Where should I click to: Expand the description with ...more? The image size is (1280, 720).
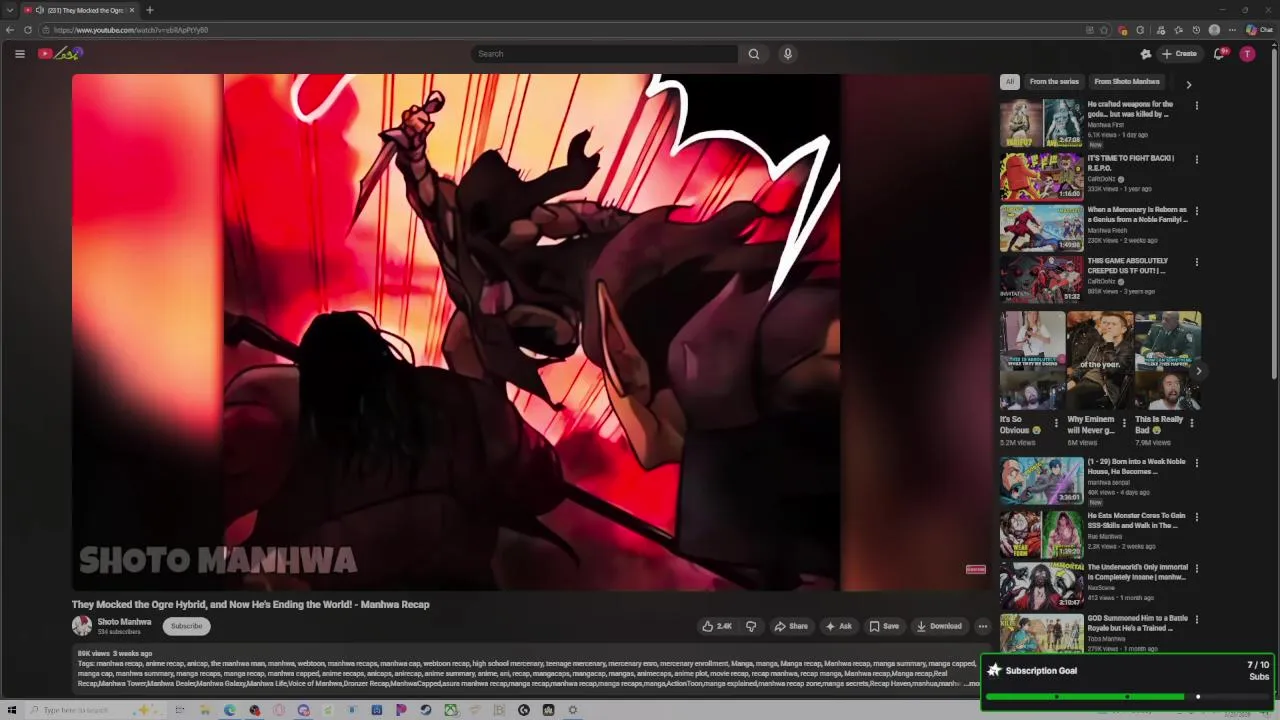coord(973,684)
